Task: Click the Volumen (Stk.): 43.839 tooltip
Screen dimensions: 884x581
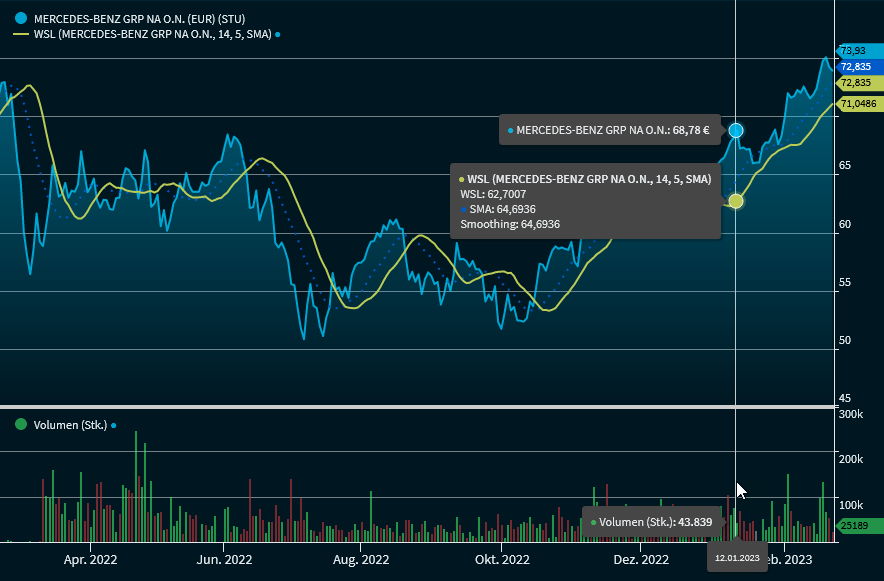Action: tap(651, 522)
